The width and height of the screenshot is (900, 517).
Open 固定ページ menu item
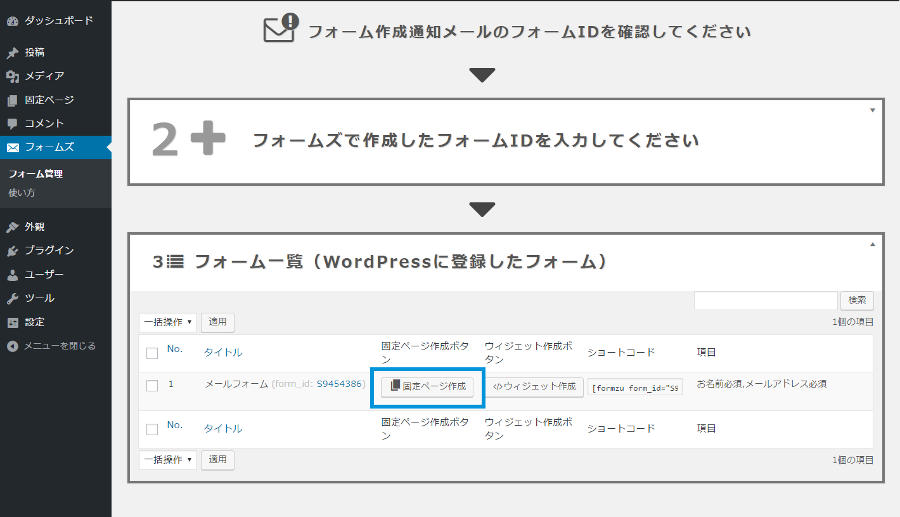[x=49, y=100]
